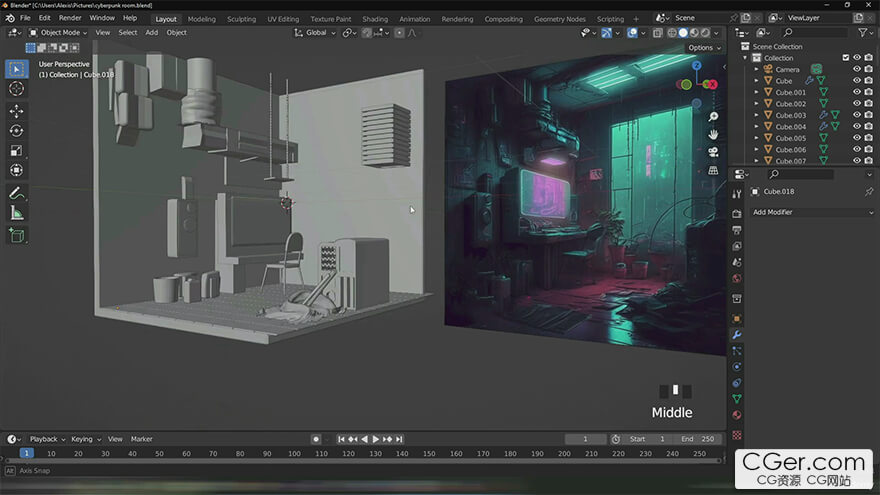This screenshot has width=880, height=495.
Task: Select the Move tool
Action: point(16,111)
